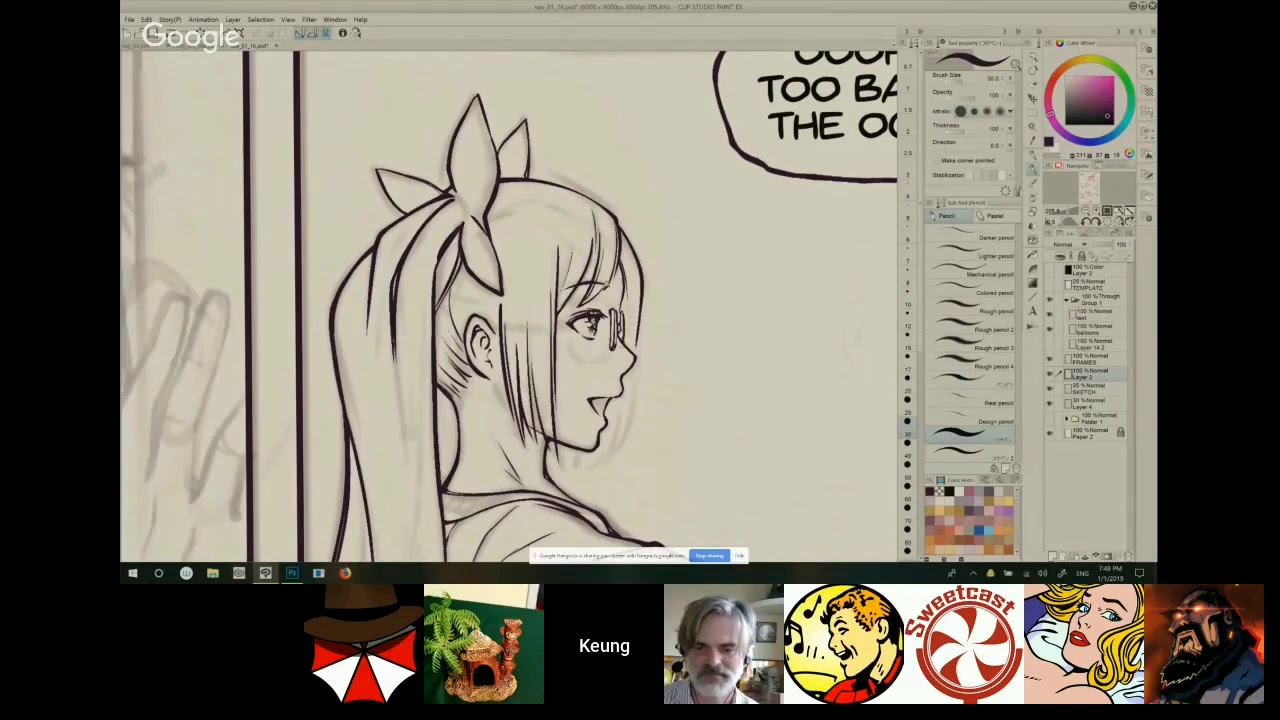The height and width of the screenshot is (720, 1280).
Task: Switch to the Pastel sub tool tab
Action: click(994, 216)
